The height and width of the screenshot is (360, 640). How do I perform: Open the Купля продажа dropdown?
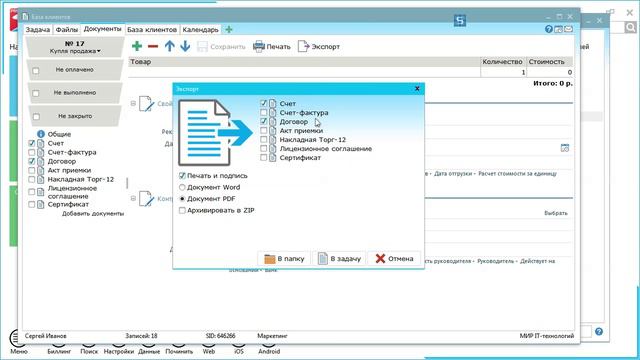click(75, 51)
